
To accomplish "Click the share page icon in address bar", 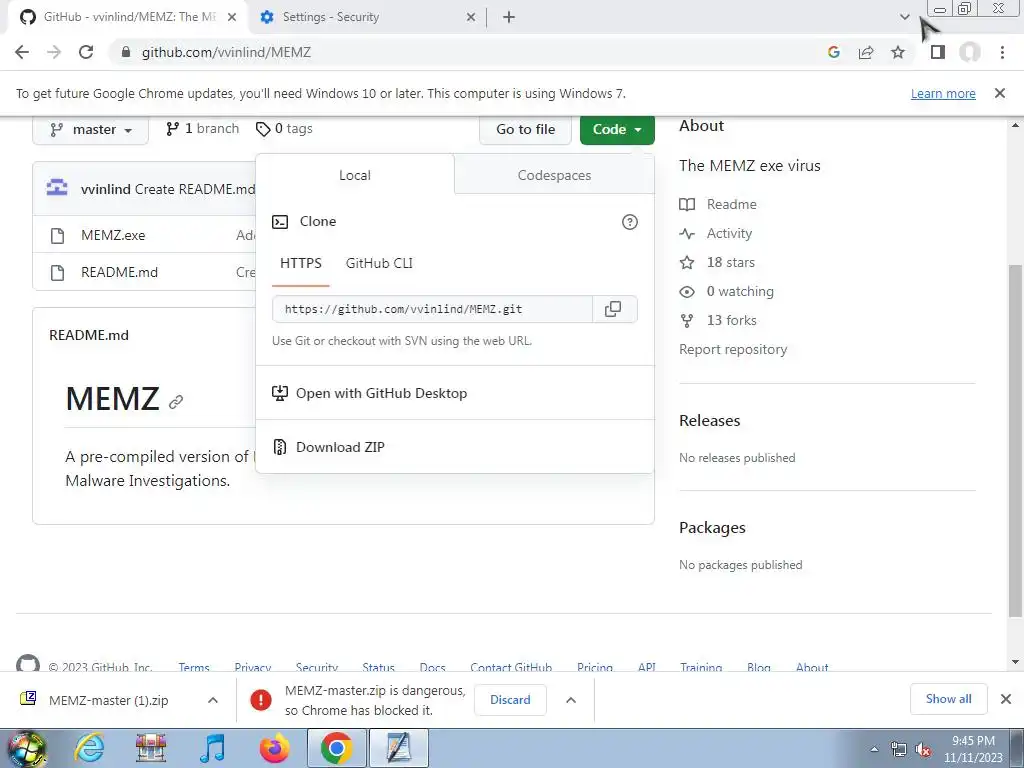I will (x=866, y=52).
